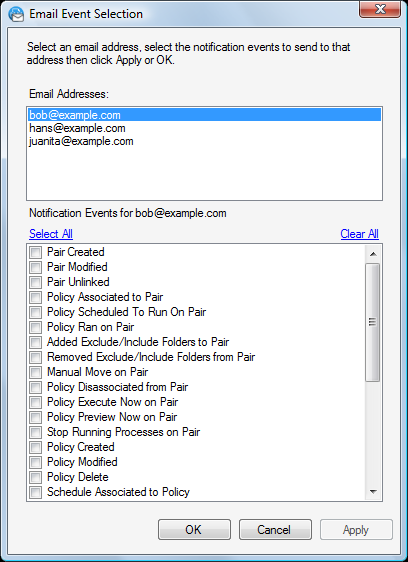Click the events list scrollbar thumb
408x562 pixels.
(x=373, y=323)
